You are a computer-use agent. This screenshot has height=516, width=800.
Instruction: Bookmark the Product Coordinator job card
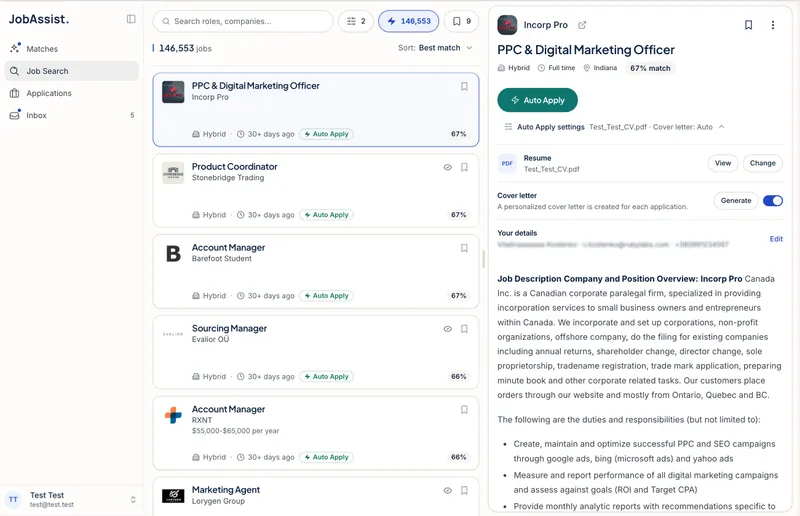pyautogui.click(x=464, y=167)
